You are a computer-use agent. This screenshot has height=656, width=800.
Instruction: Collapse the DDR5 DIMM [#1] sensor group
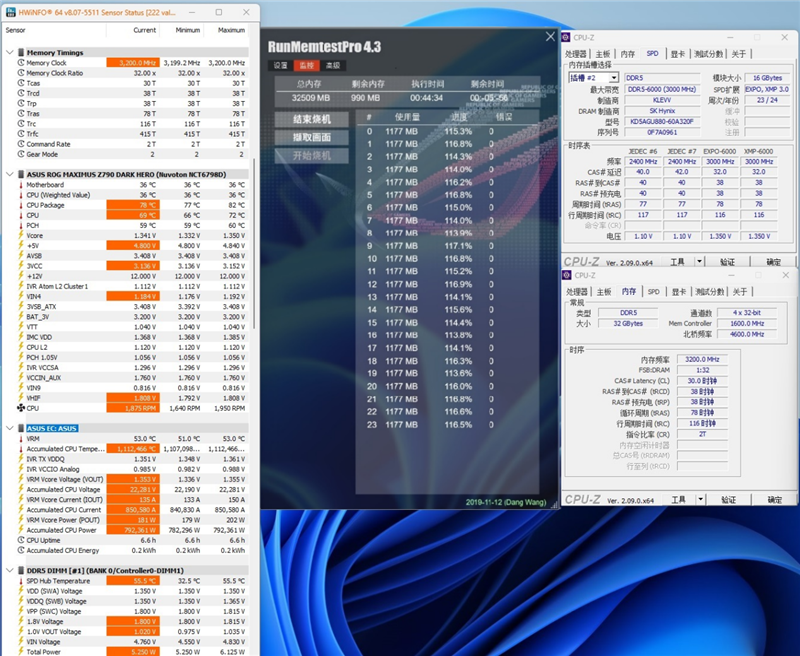click(10, 570)
